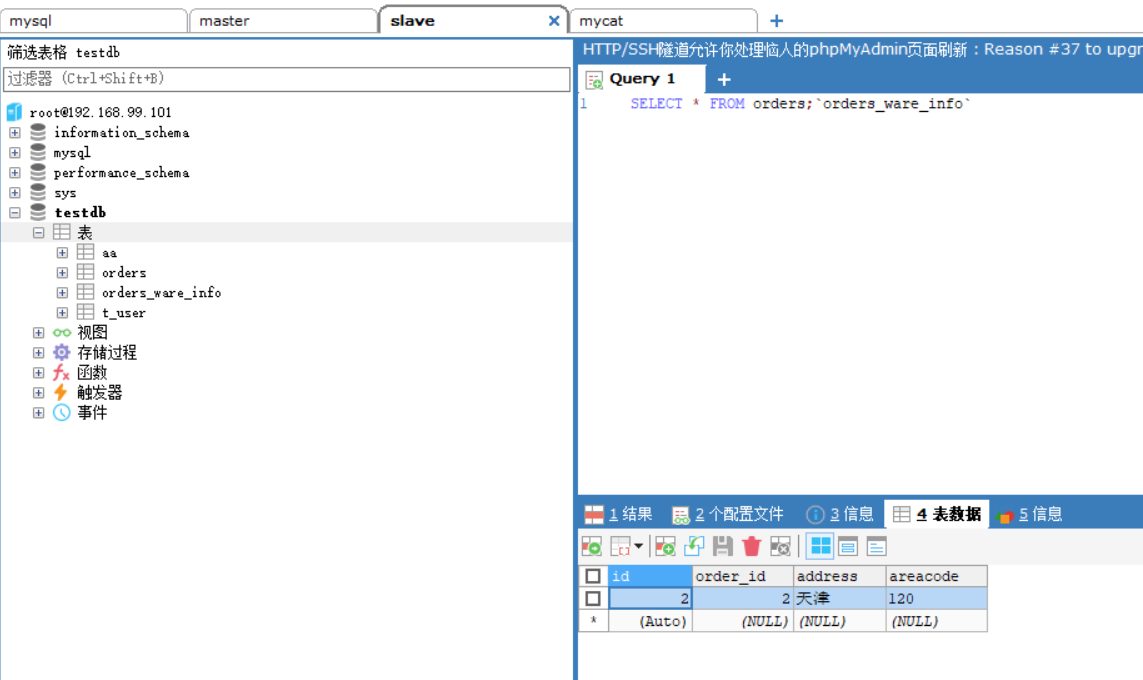1143x680 pixels.
Task: Click the phpMyAdmin upgrade reason banner link
Action: click(x=862, y=50)
